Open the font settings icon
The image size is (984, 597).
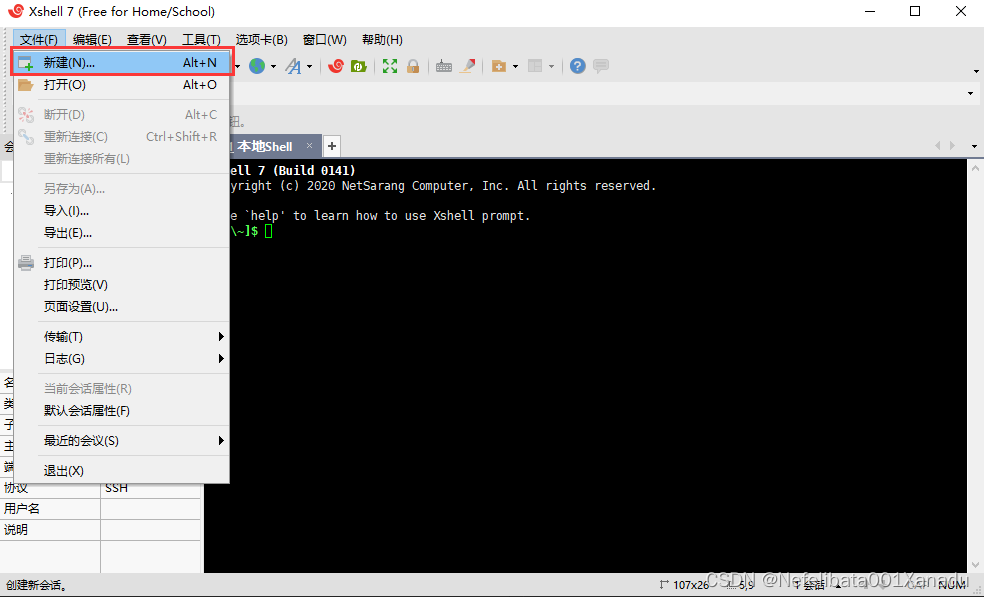293,66
